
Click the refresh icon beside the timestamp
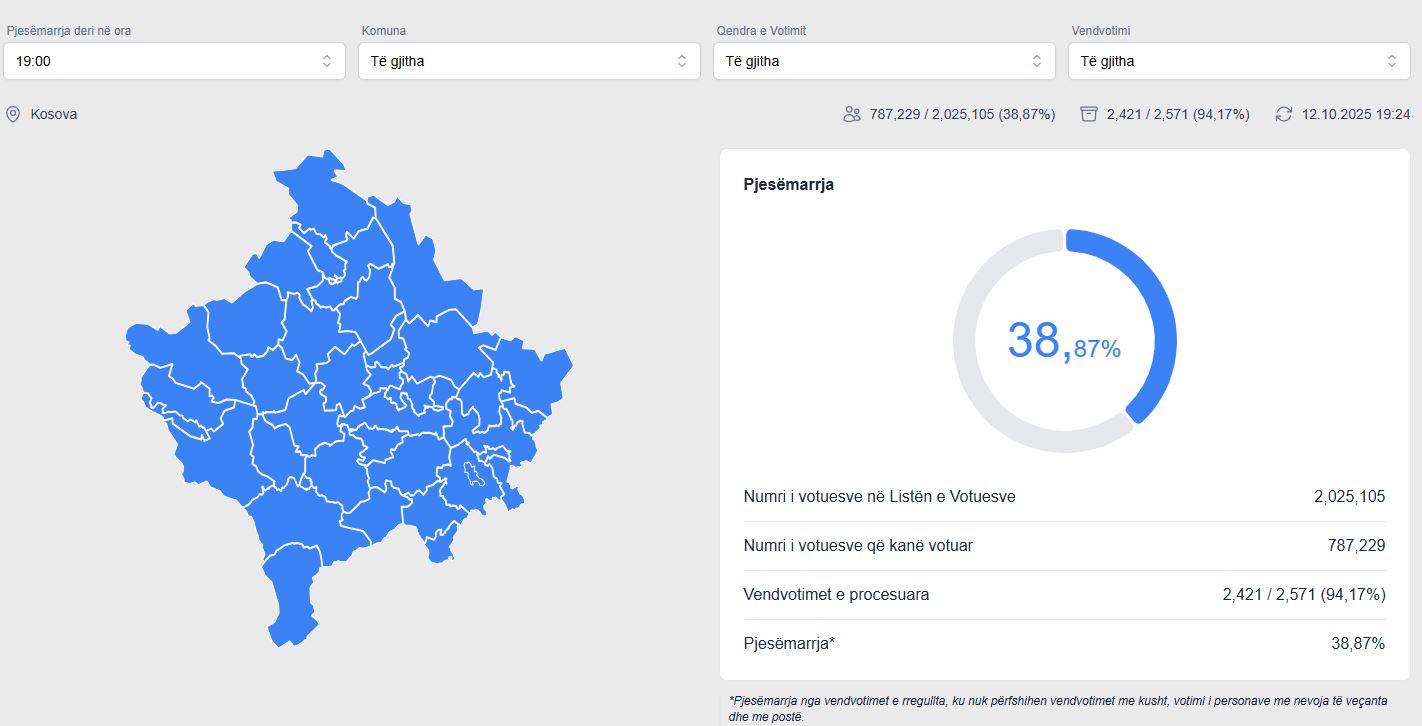pos(1284,114)
